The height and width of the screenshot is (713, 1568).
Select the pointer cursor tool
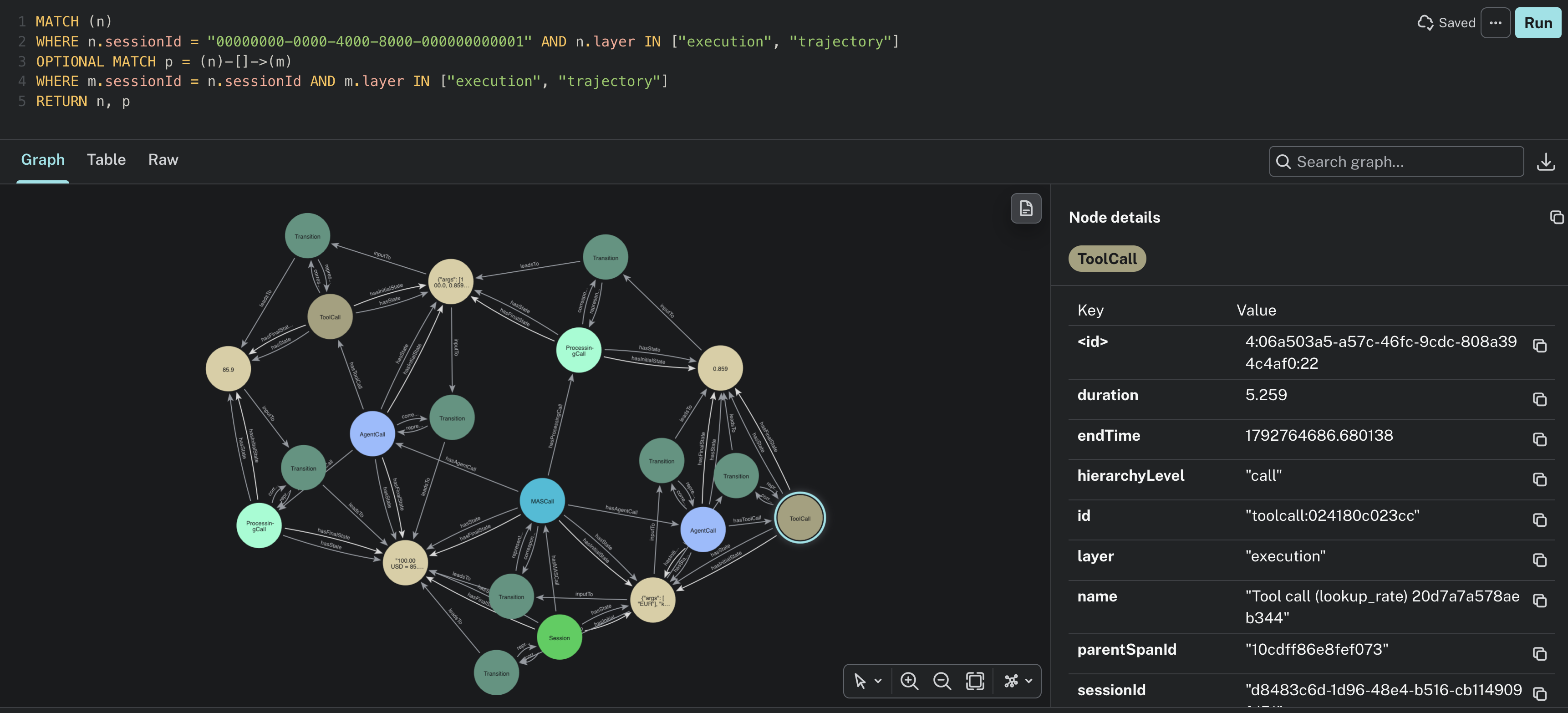click(x=860, y=681)
